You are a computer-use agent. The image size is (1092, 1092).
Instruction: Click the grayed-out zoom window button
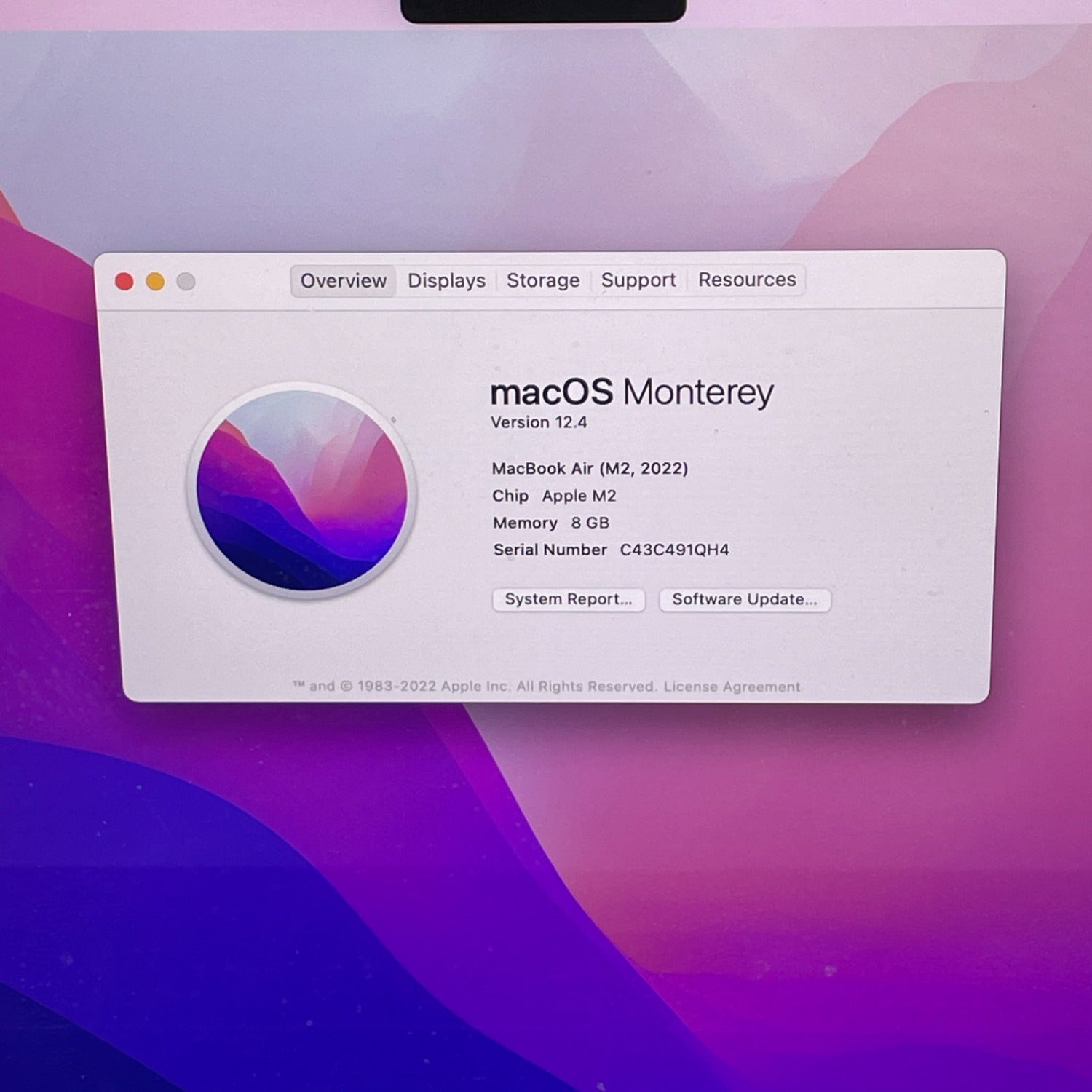[186, 282]
